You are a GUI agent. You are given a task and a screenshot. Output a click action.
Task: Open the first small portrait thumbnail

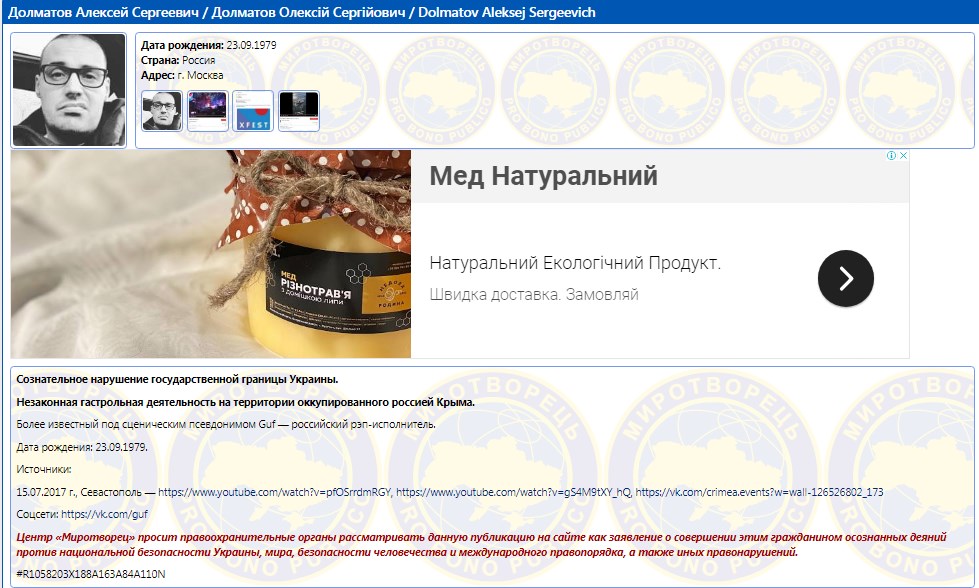point(161,111)
